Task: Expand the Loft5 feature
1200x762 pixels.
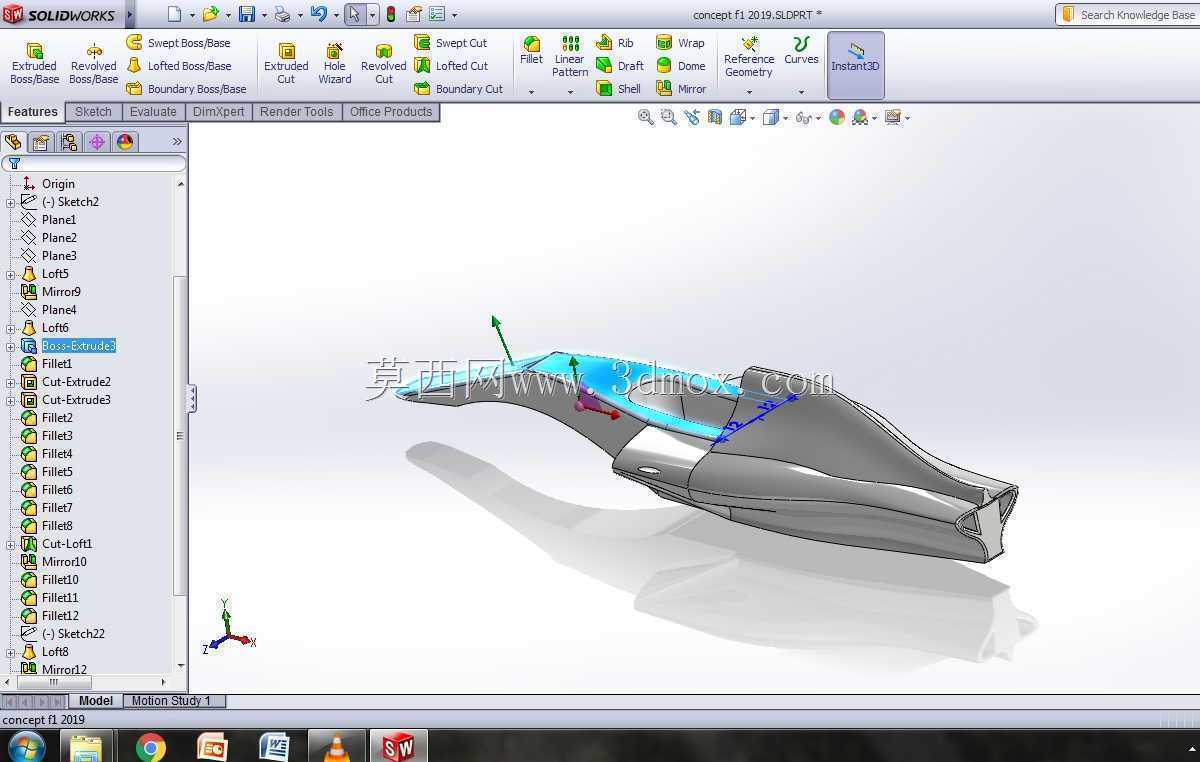Action: coord(11,274)
